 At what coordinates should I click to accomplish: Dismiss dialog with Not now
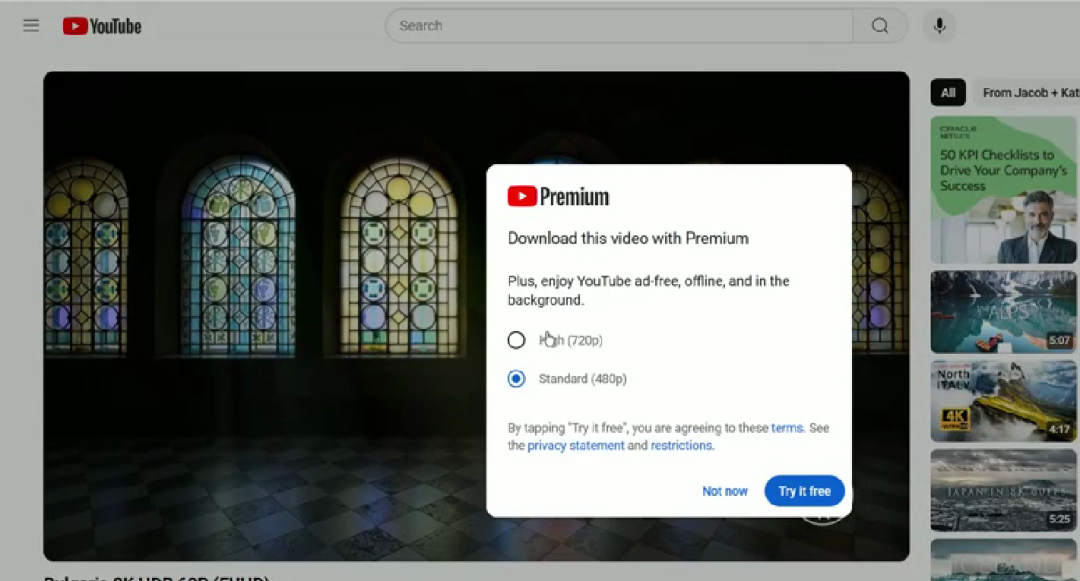(x=725, y=491)
